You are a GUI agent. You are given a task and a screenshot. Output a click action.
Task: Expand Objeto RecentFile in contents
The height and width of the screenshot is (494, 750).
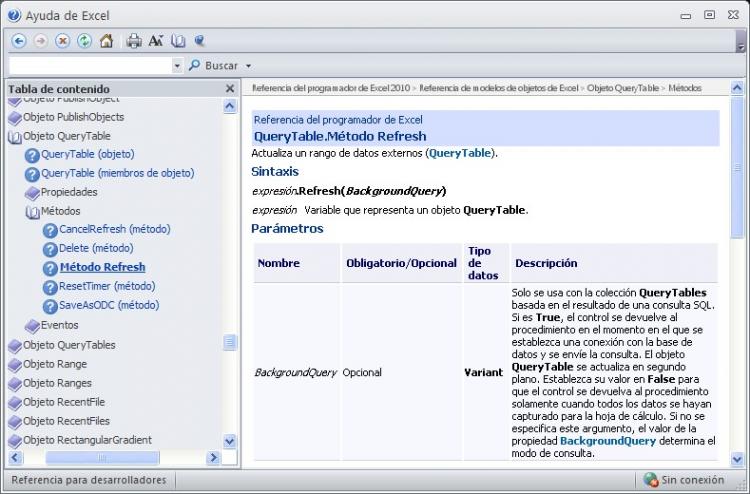pos(64,402)
